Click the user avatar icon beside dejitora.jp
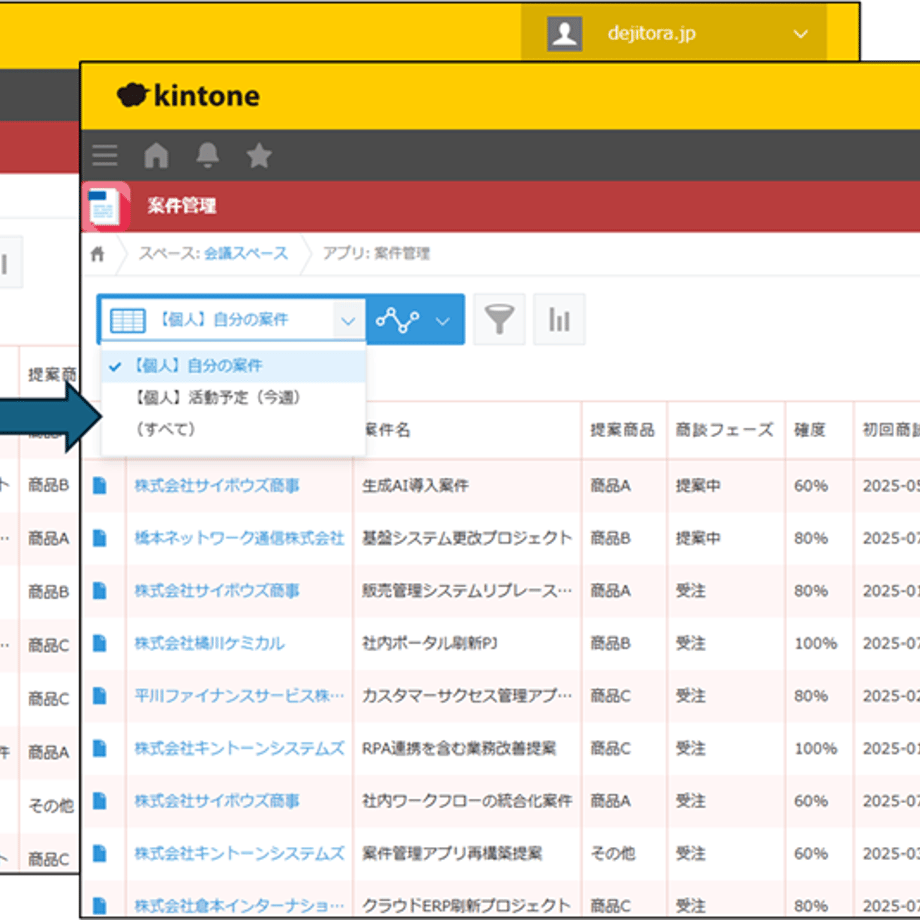 (564, 33)
